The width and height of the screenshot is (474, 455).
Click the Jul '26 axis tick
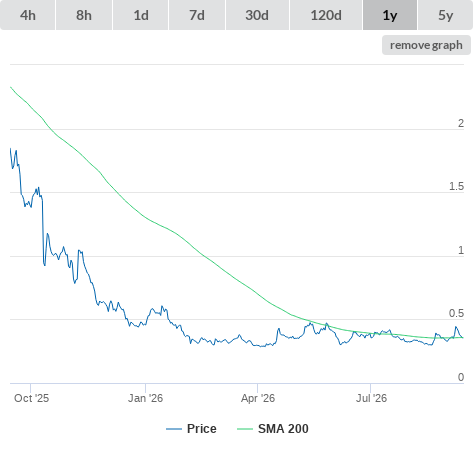click(x=371, y=398)
